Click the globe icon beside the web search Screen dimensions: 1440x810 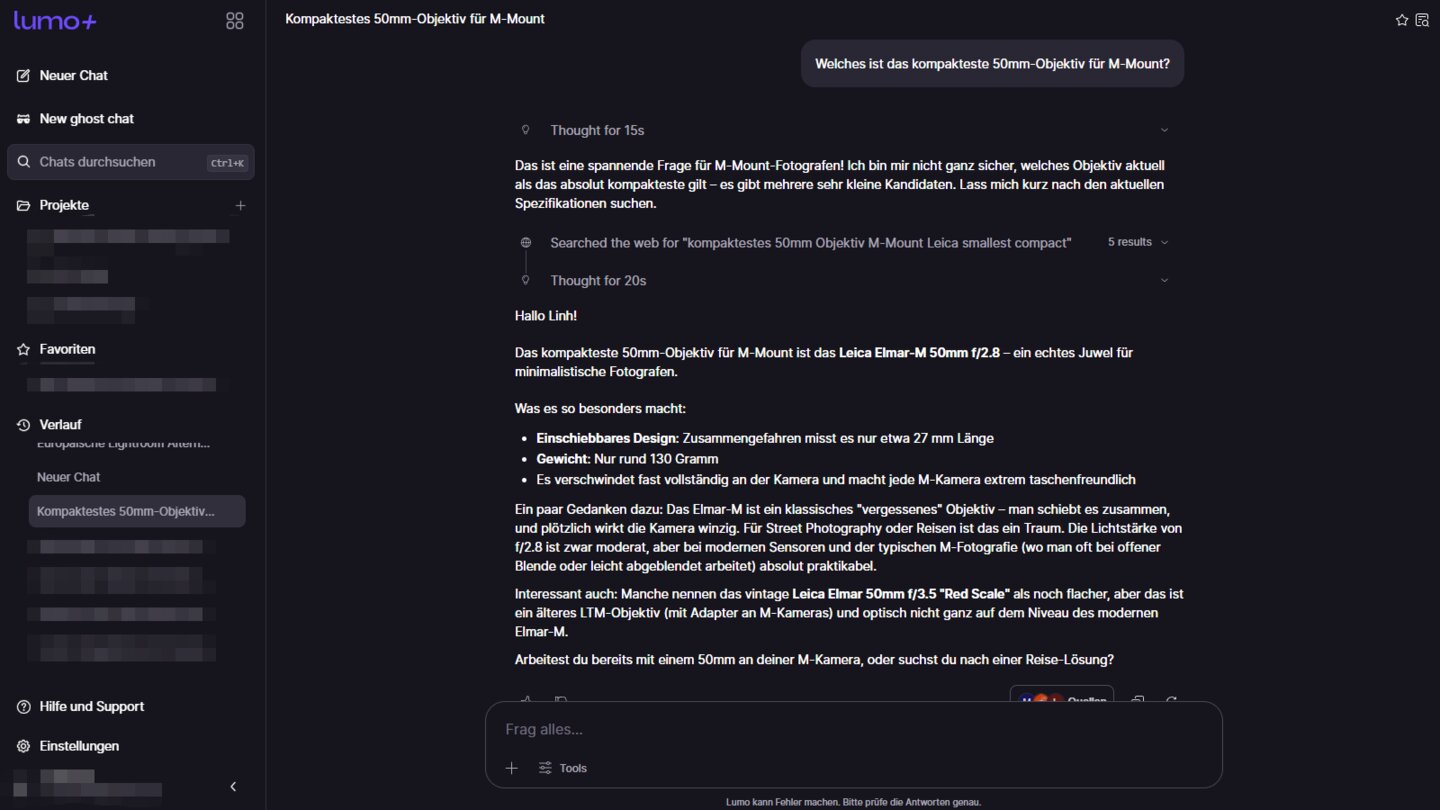pyautogui.click(x=526, y=243)
